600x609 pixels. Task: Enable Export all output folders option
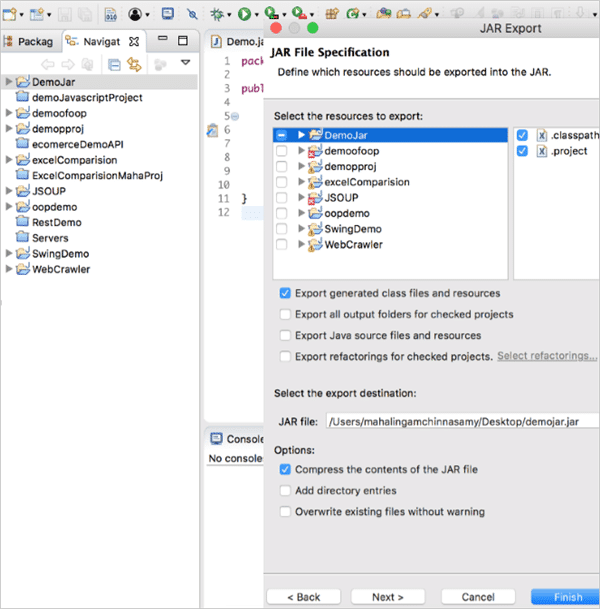[285, 314]
